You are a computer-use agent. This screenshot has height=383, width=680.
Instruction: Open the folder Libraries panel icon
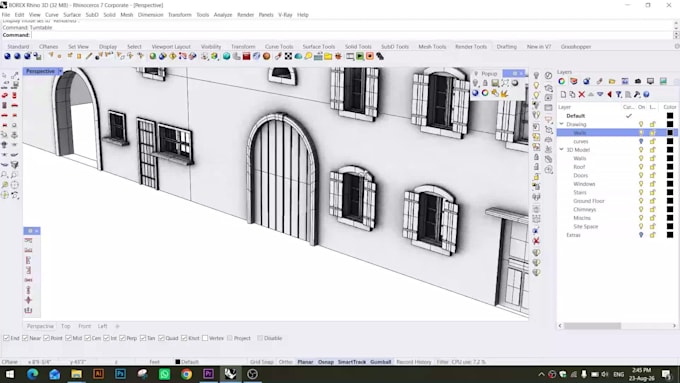pyautogui.click(x=612, y=81)
